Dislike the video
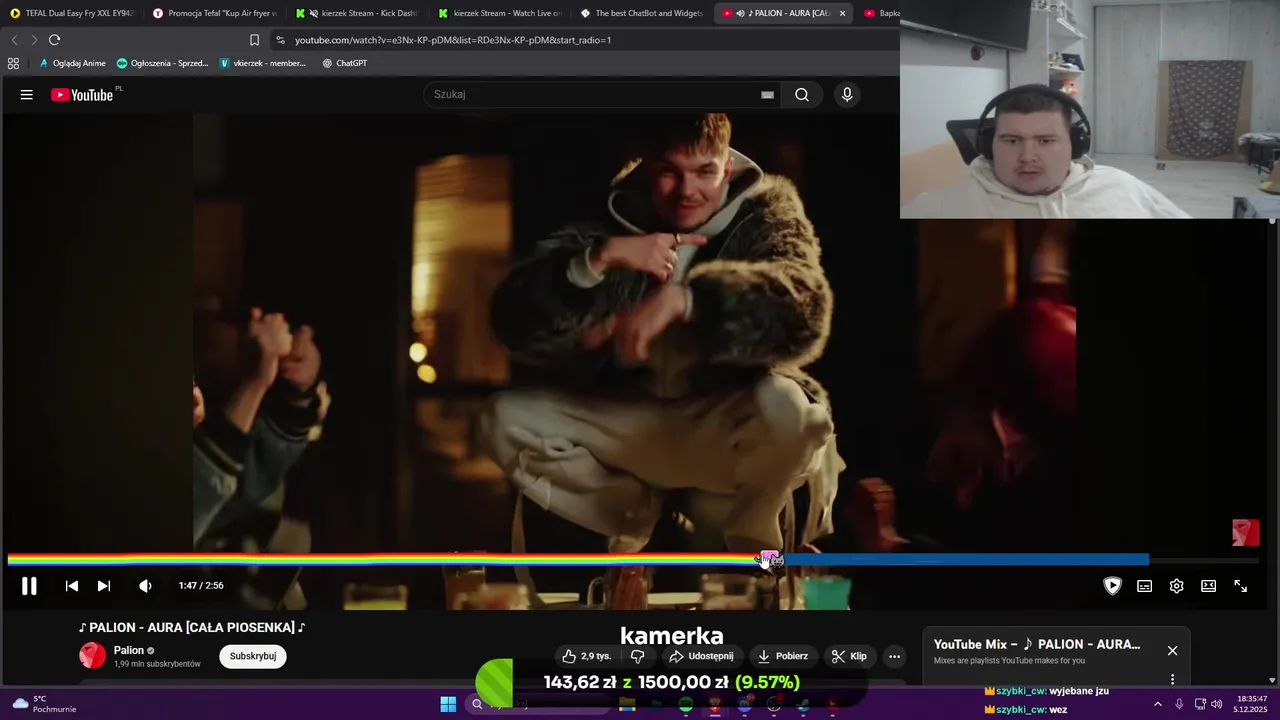The height and width of the screenshot is (720, 1280). point(638,656)
